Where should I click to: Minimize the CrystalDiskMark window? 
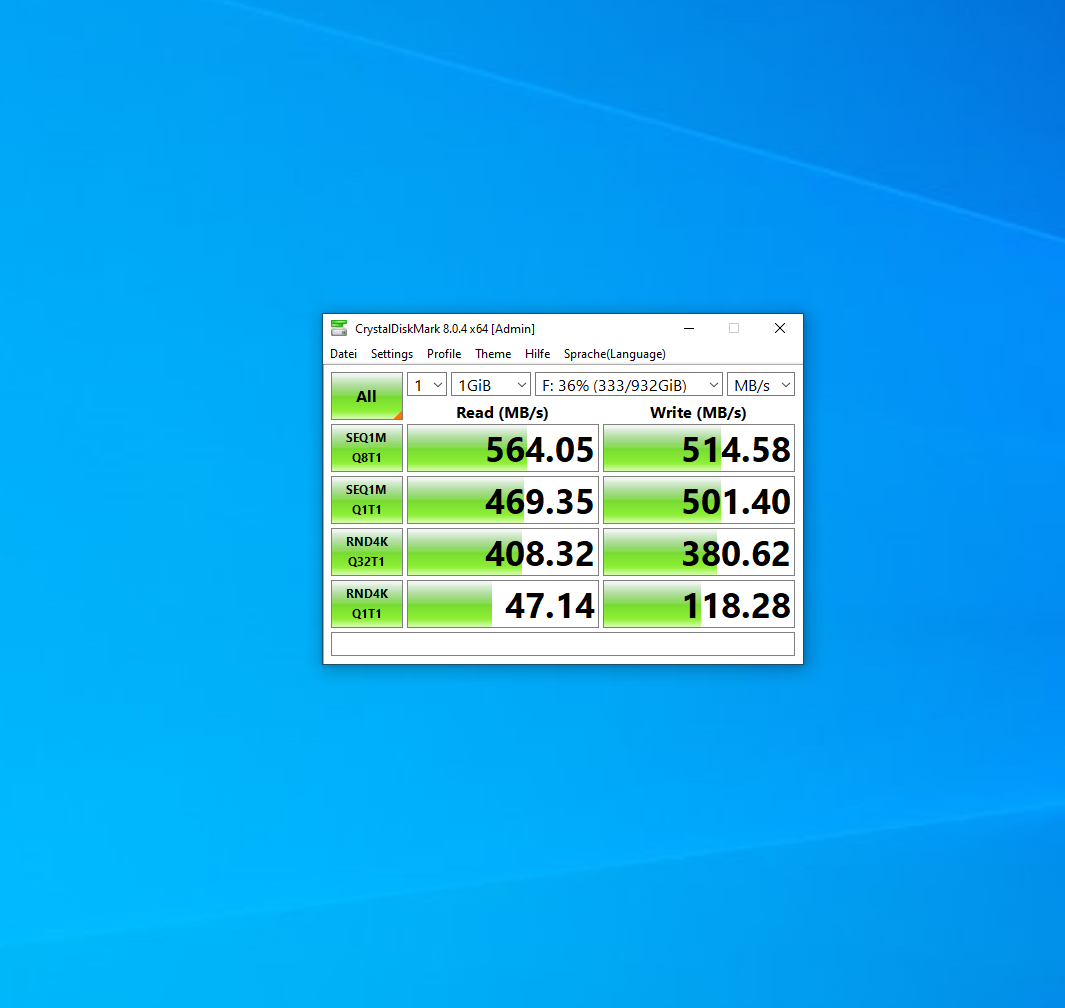point(689,329)
